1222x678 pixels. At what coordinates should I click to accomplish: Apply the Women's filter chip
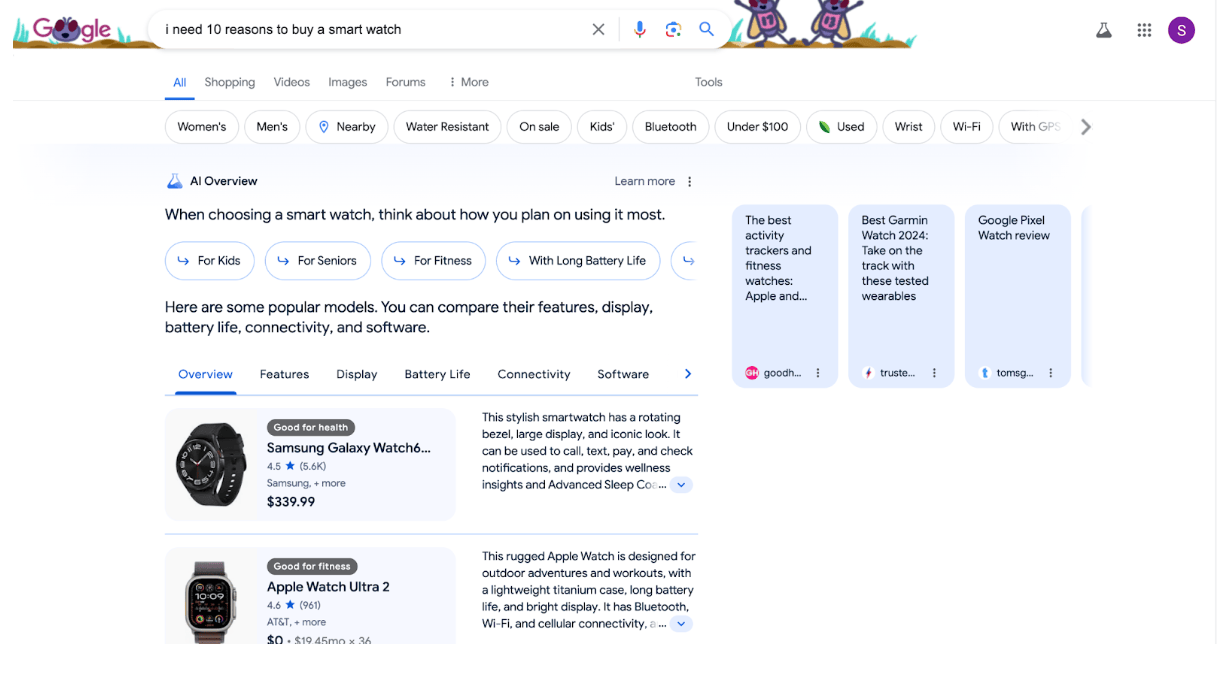click(202, 127)
